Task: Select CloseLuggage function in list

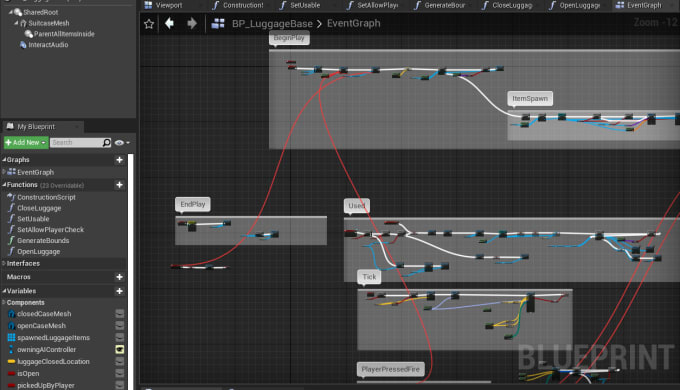Action: pyautogui.click(x=39, y=208)
